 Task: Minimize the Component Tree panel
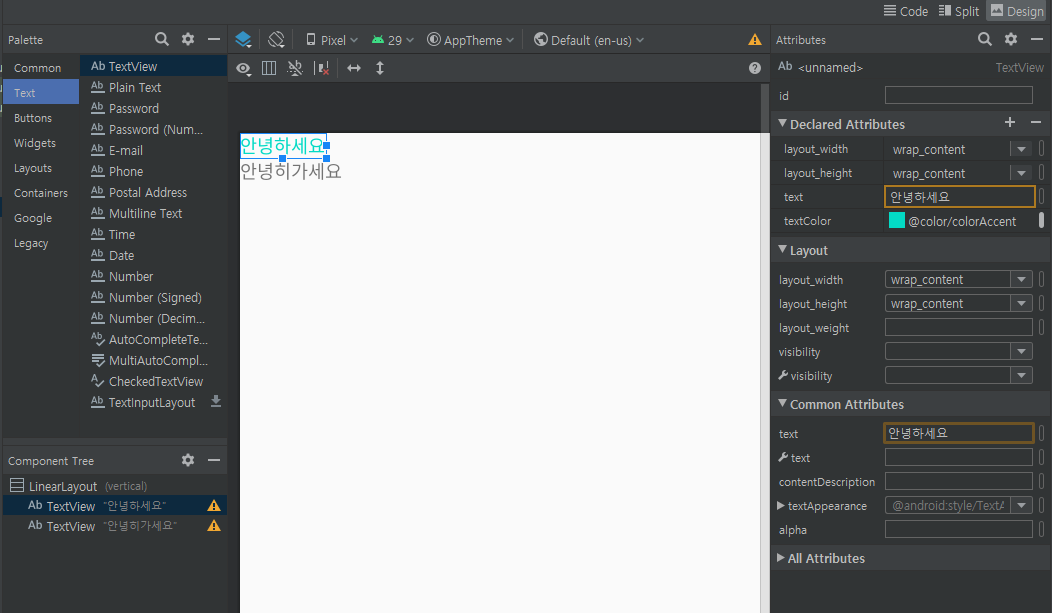pyautogui.click(x=214, y=460)
